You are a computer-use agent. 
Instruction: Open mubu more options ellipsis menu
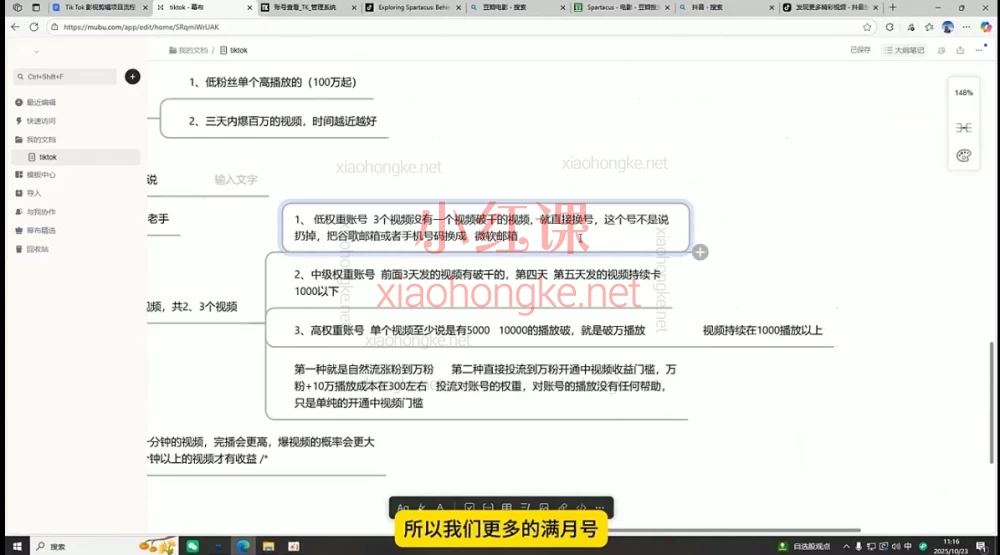click(979, 50)
